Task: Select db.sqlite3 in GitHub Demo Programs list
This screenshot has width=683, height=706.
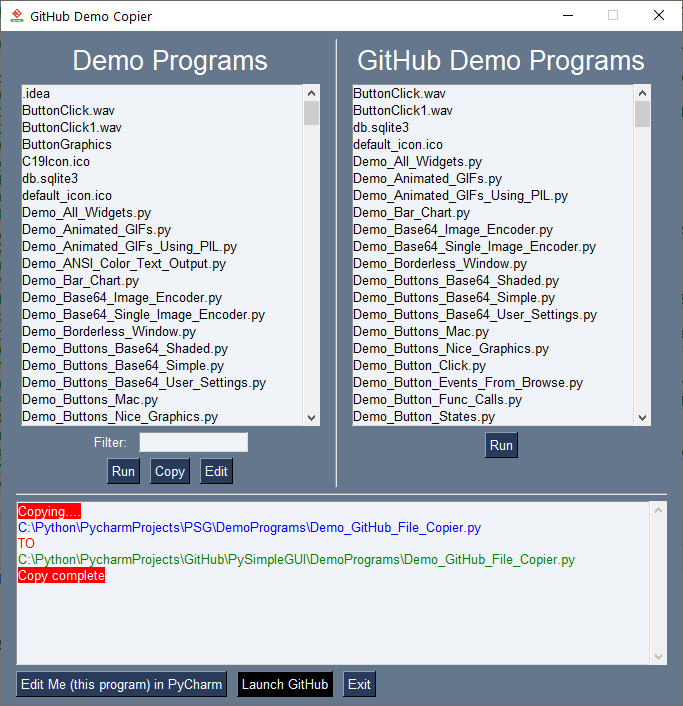Action: (493, 128)
